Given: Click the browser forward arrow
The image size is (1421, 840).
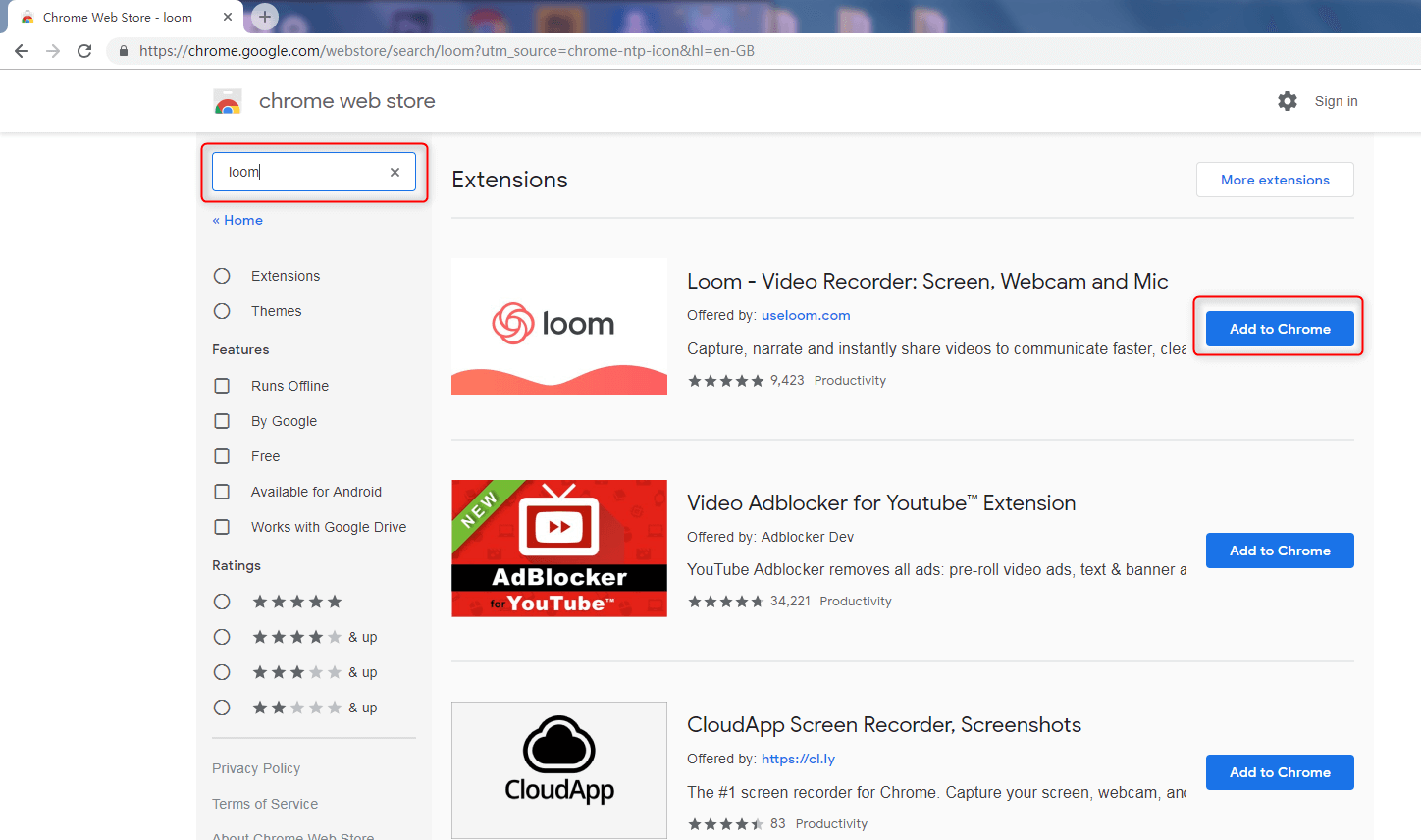Looking at the screenshot, I should (53, 51).
